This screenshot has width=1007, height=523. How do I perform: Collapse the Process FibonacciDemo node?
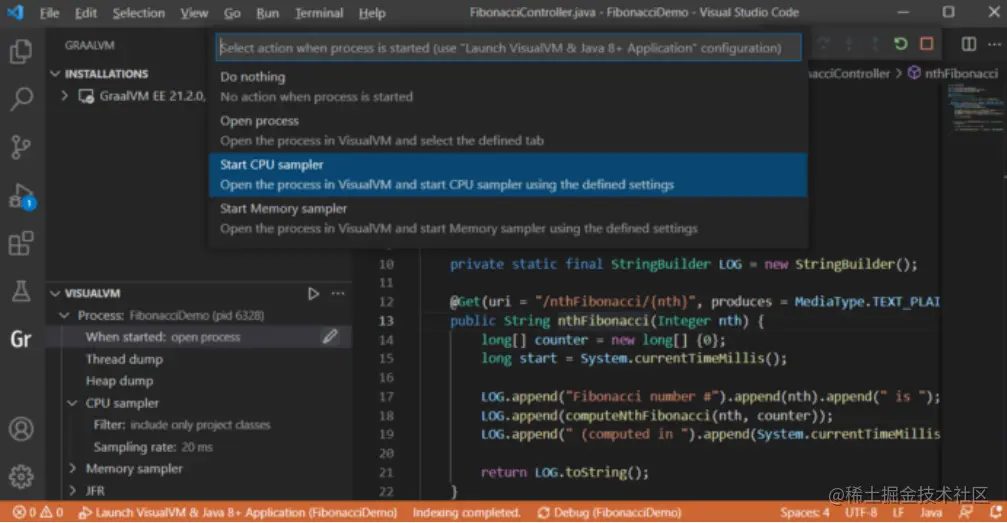click(64, 315)
